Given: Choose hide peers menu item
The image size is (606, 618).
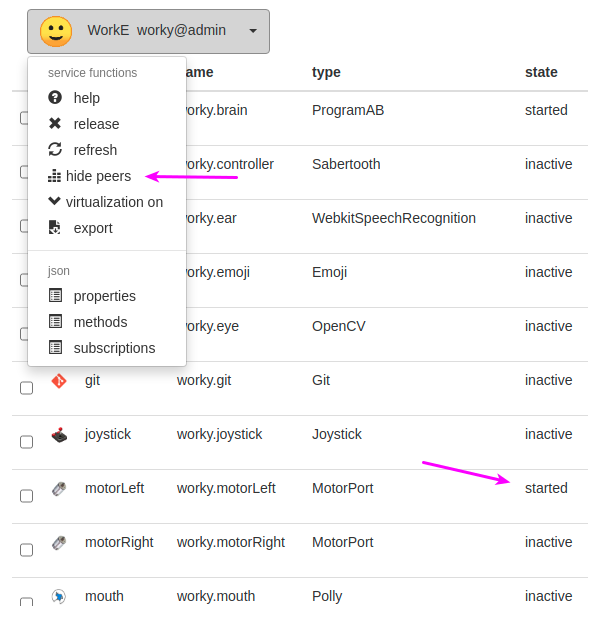Looking at the screenshot, I should 99,176.
